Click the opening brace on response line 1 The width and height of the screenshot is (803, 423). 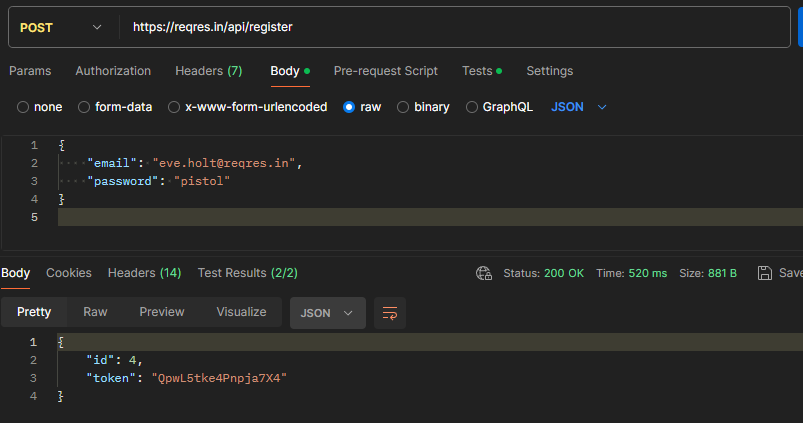tap(60, 342)
